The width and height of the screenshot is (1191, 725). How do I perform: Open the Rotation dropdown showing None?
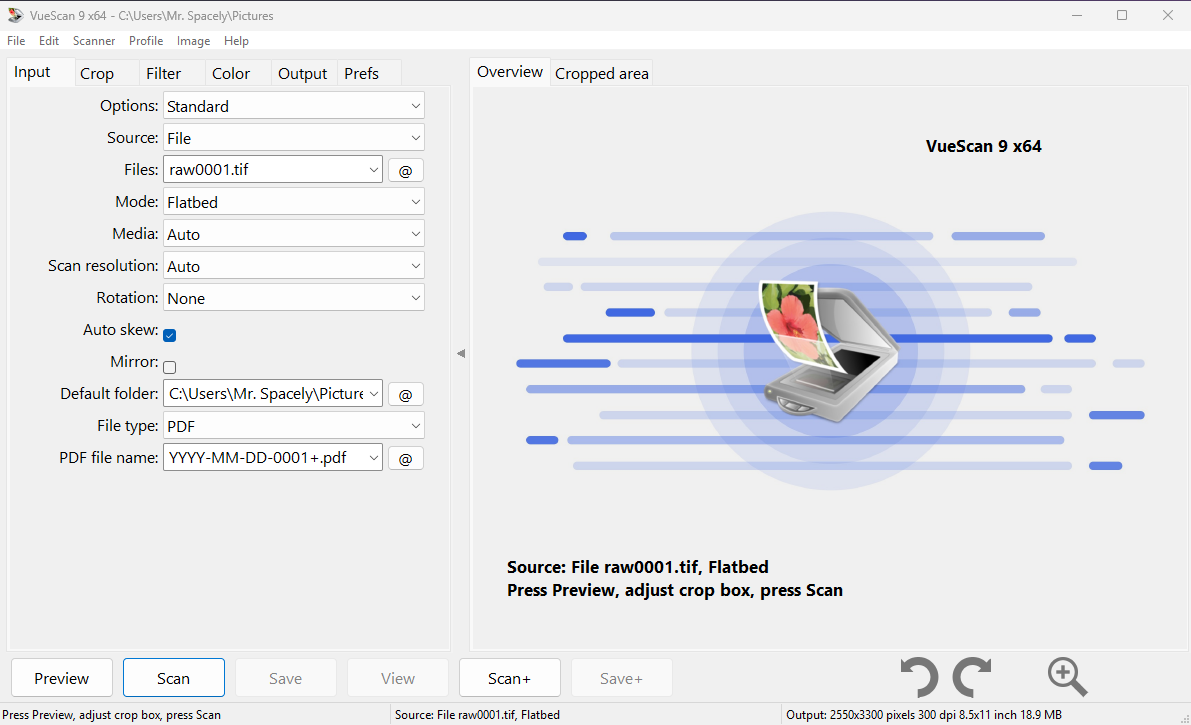point(294,298)
